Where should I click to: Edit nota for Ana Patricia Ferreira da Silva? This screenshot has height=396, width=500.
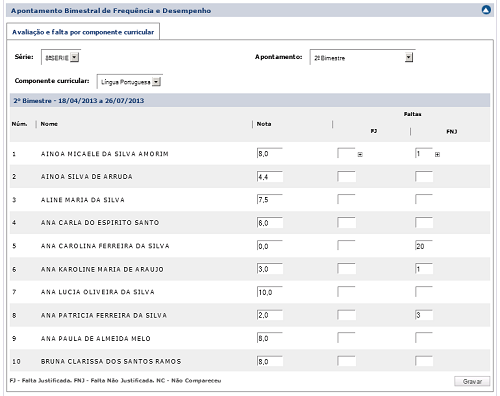[x=270, y=315]
